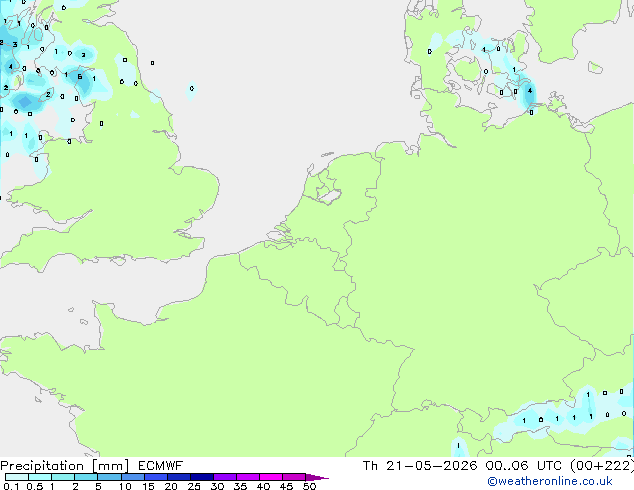This screenshot has width=634, height=490.
Task: Click the "00..06 UTC" time label
Action: [x=524, y=466]
